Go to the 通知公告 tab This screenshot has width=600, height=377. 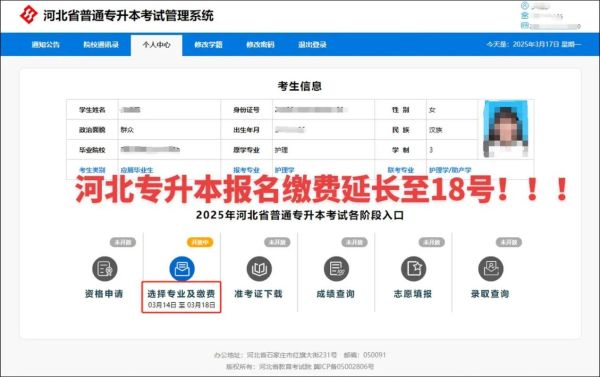click(x=46, y=45)
